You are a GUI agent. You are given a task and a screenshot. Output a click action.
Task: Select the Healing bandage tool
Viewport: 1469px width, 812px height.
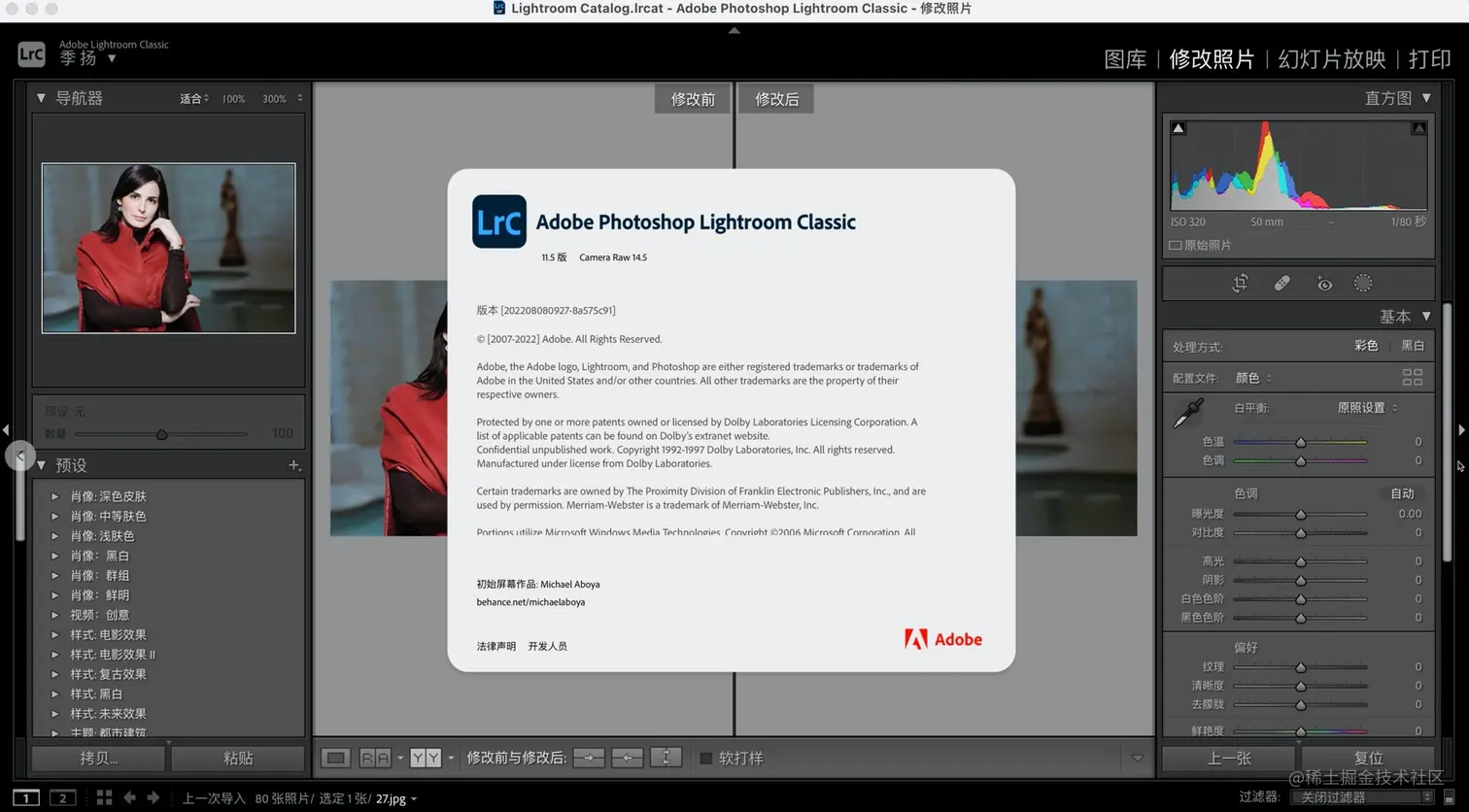[x=1281, y=284]
